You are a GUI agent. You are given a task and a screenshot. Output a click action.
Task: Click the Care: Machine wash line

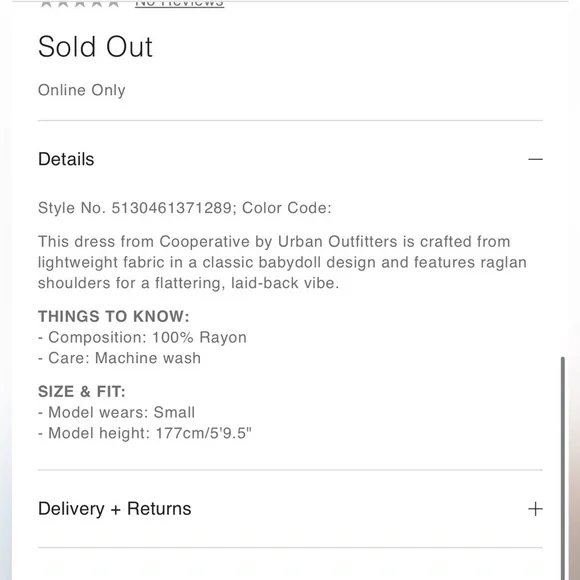point(119,358)
